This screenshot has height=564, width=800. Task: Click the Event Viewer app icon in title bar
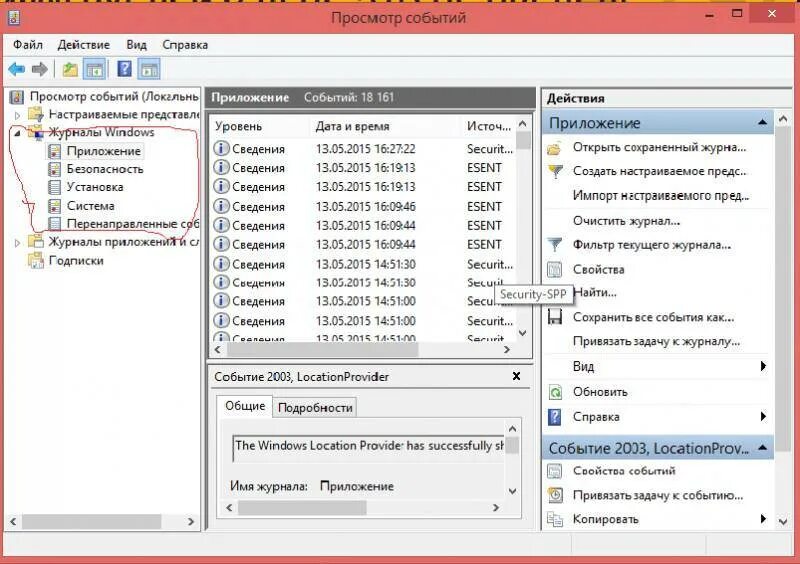[x=14, y=18]
